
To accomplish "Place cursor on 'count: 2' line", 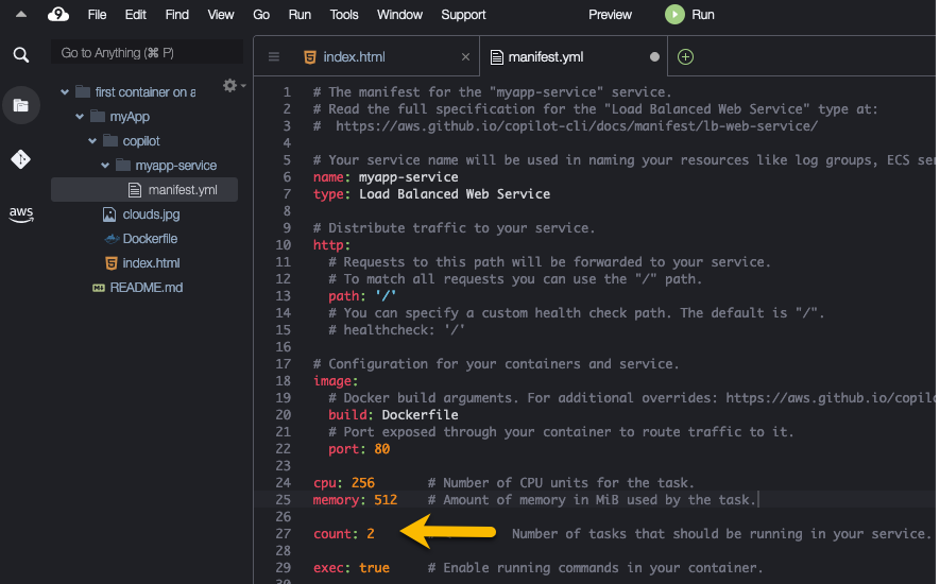I will tap(344, 534).
